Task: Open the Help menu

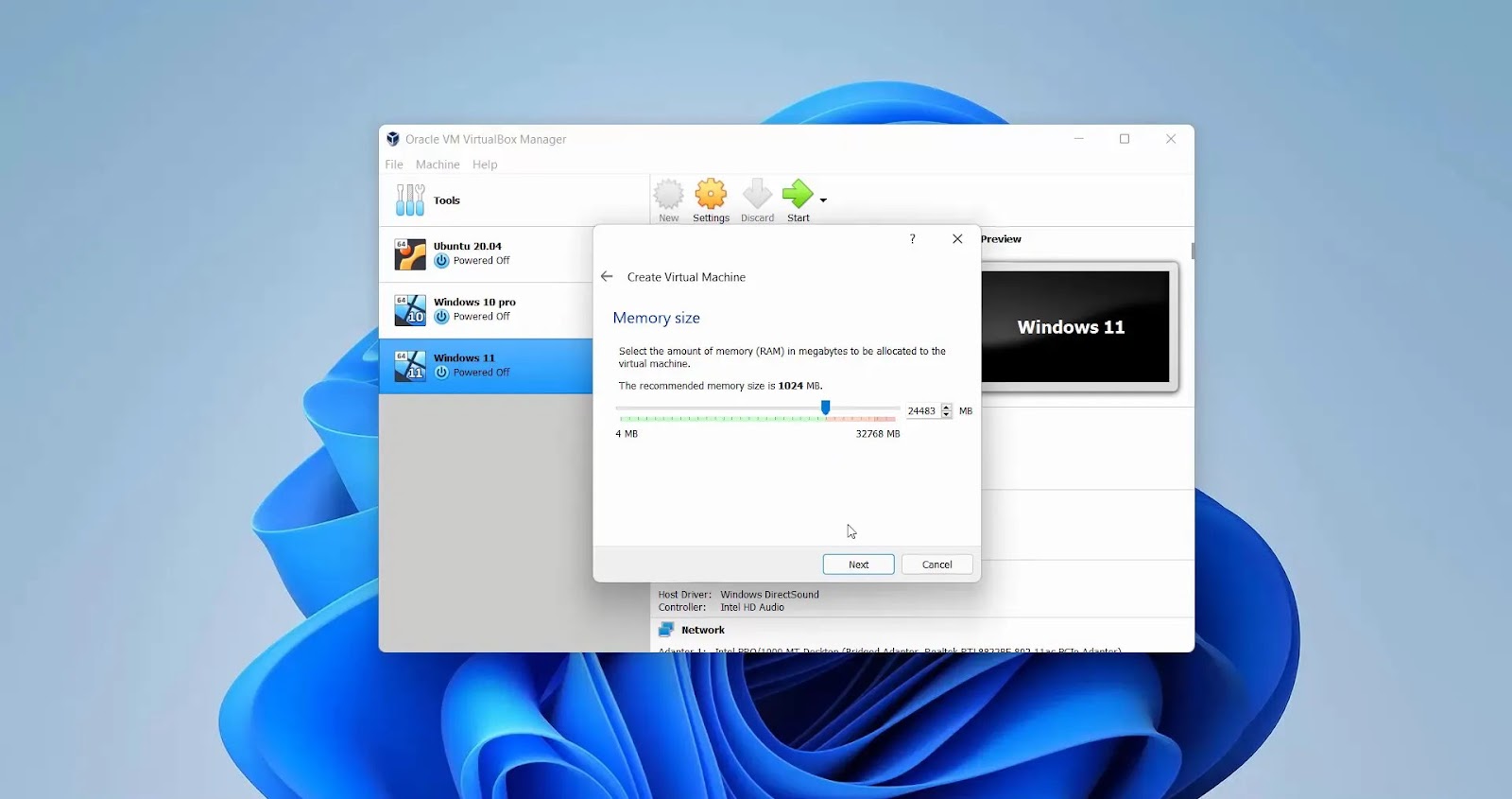Action: pyautogui.click(x=485, y=165)
